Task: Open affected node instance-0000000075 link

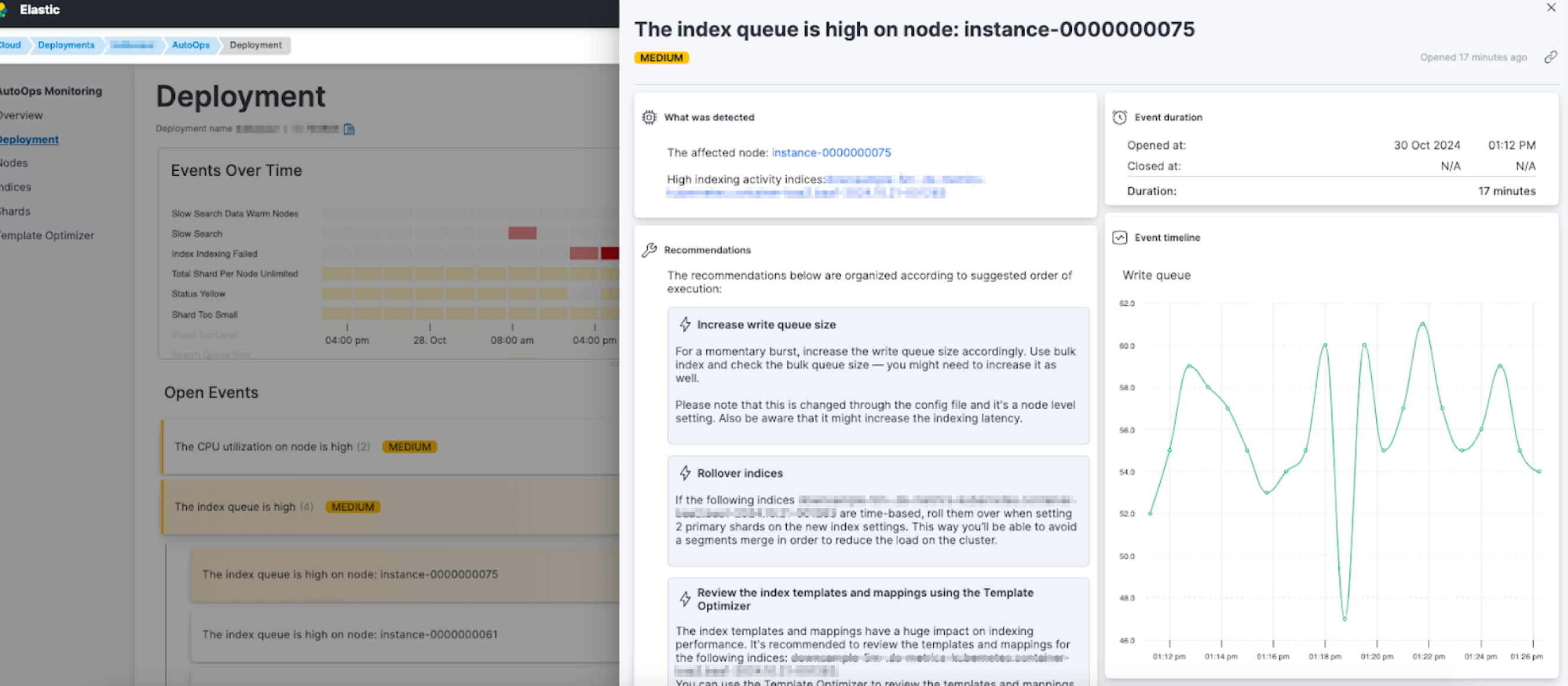Action: [831, 153]
